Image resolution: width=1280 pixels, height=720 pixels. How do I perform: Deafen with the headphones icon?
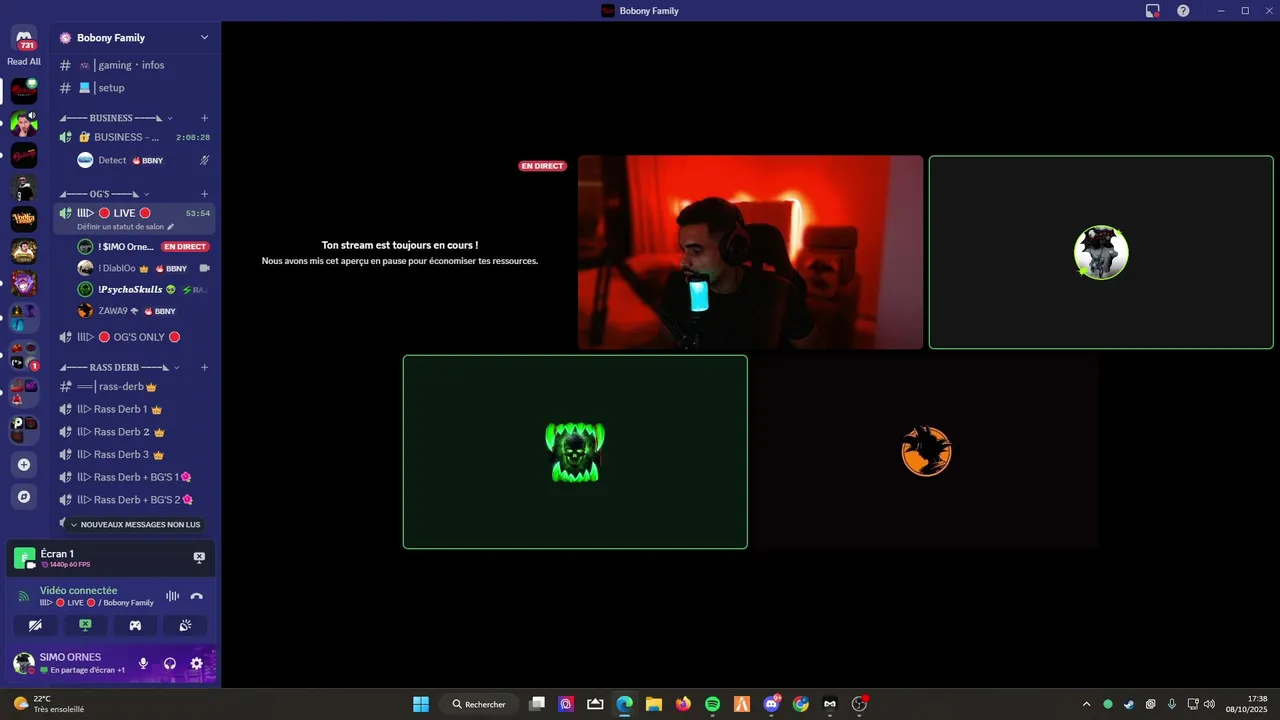(x=170, y=663)
